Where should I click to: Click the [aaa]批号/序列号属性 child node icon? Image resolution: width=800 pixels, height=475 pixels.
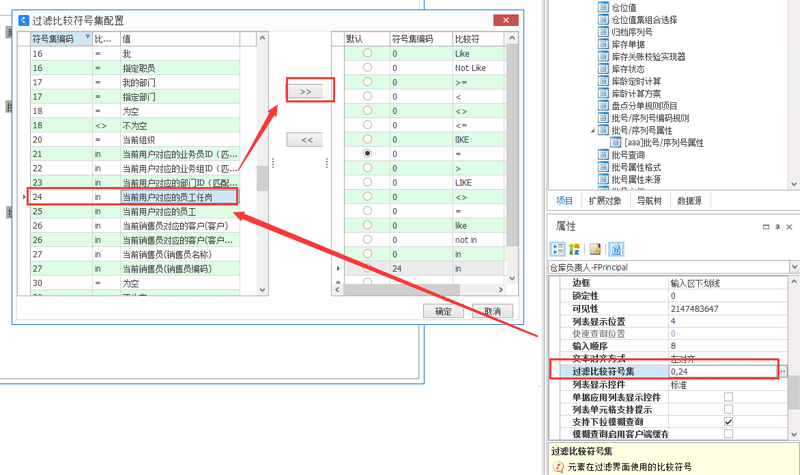616,142
